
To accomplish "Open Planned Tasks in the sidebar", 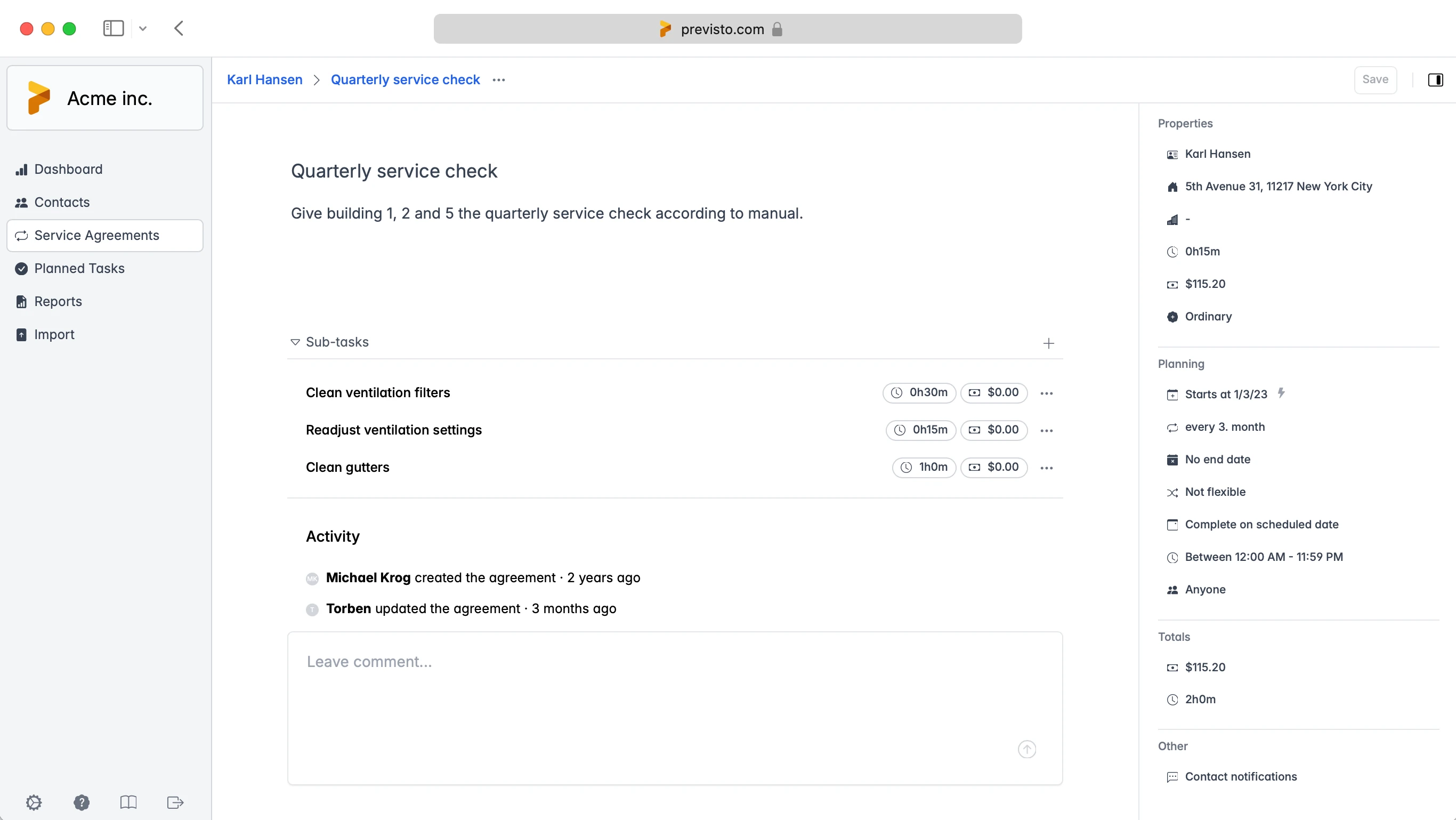I will click(x=79, y=269).
